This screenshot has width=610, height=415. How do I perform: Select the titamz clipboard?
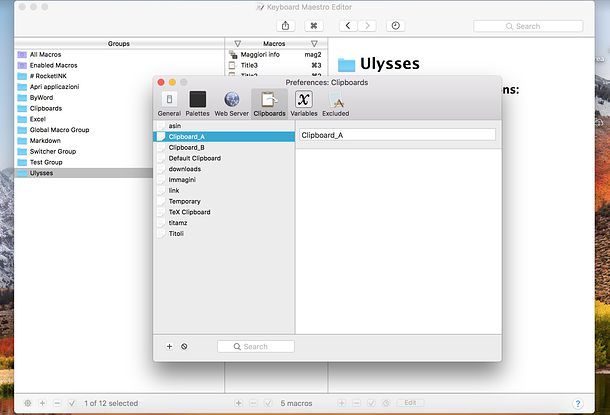224,223
